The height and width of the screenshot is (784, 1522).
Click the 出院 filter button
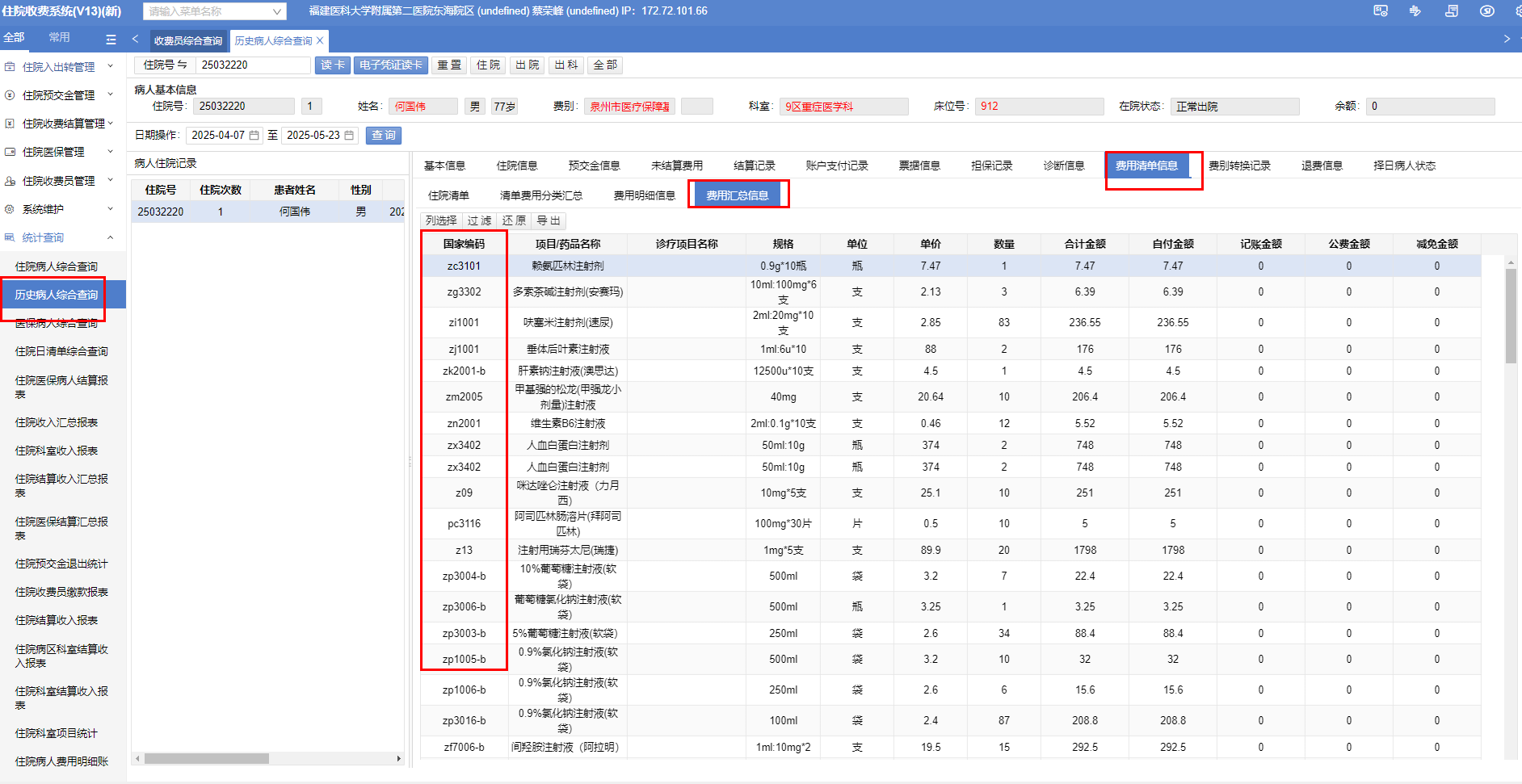528,65
